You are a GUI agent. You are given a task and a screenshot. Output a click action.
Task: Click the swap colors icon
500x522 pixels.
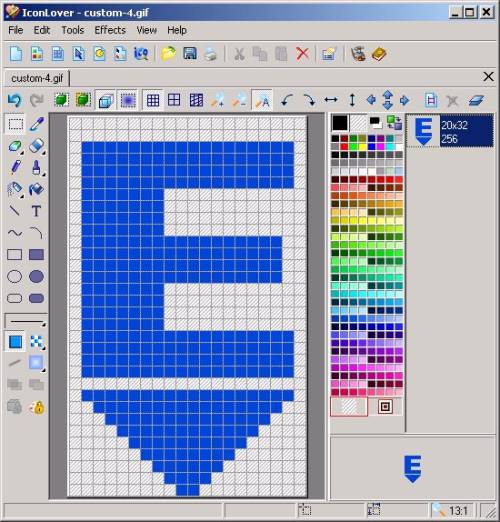click(x=394, y=123)
